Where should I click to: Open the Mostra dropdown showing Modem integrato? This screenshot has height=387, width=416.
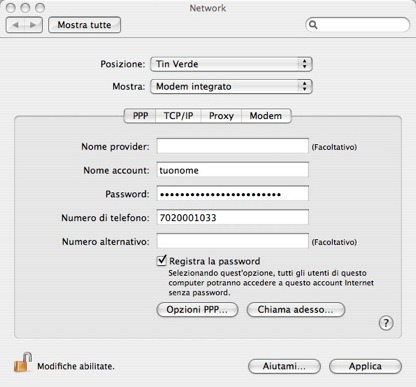231,87
